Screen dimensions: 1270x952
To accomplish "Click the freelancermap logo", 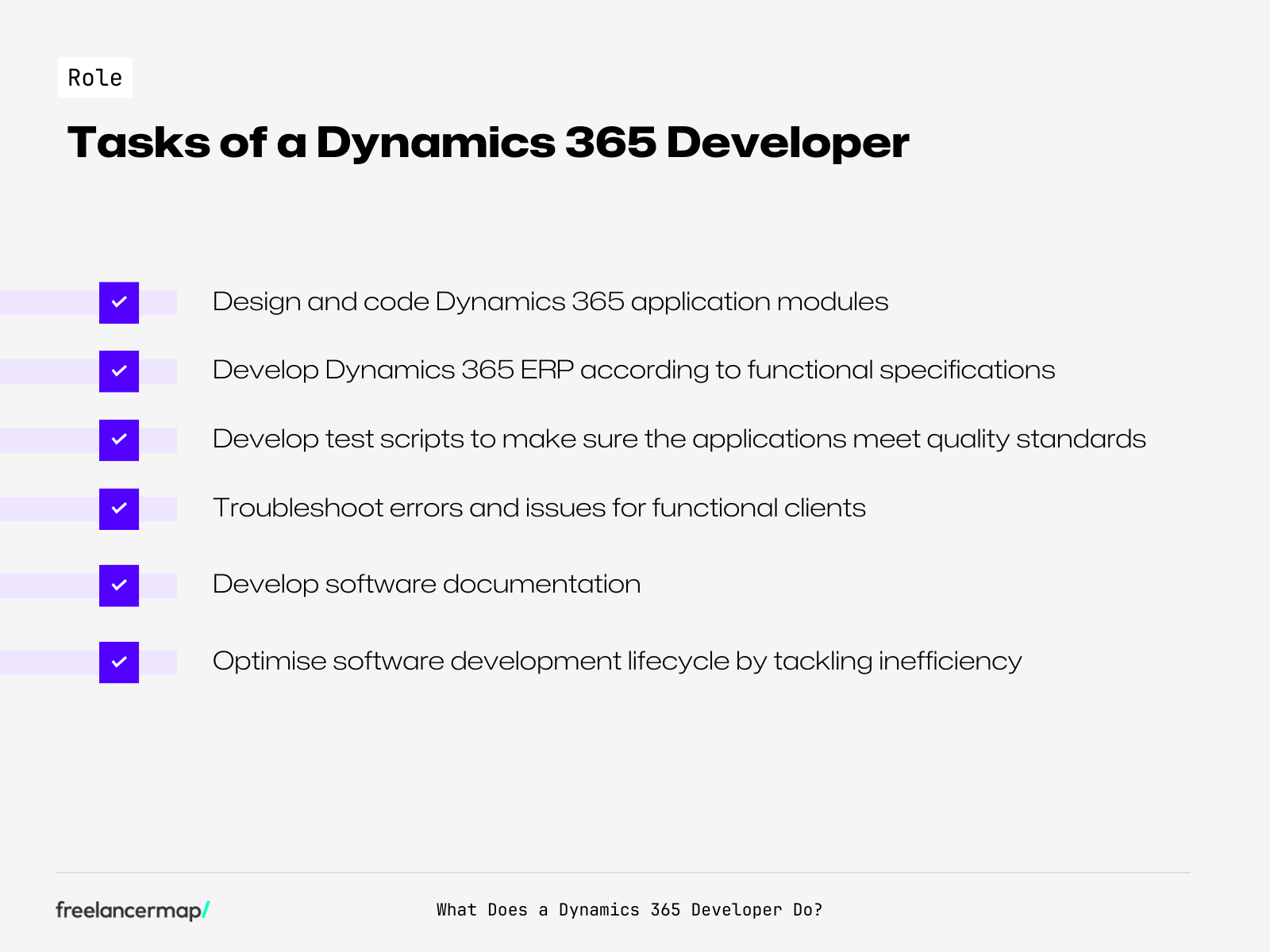I will pyautogui.click(x=131, y=910).
